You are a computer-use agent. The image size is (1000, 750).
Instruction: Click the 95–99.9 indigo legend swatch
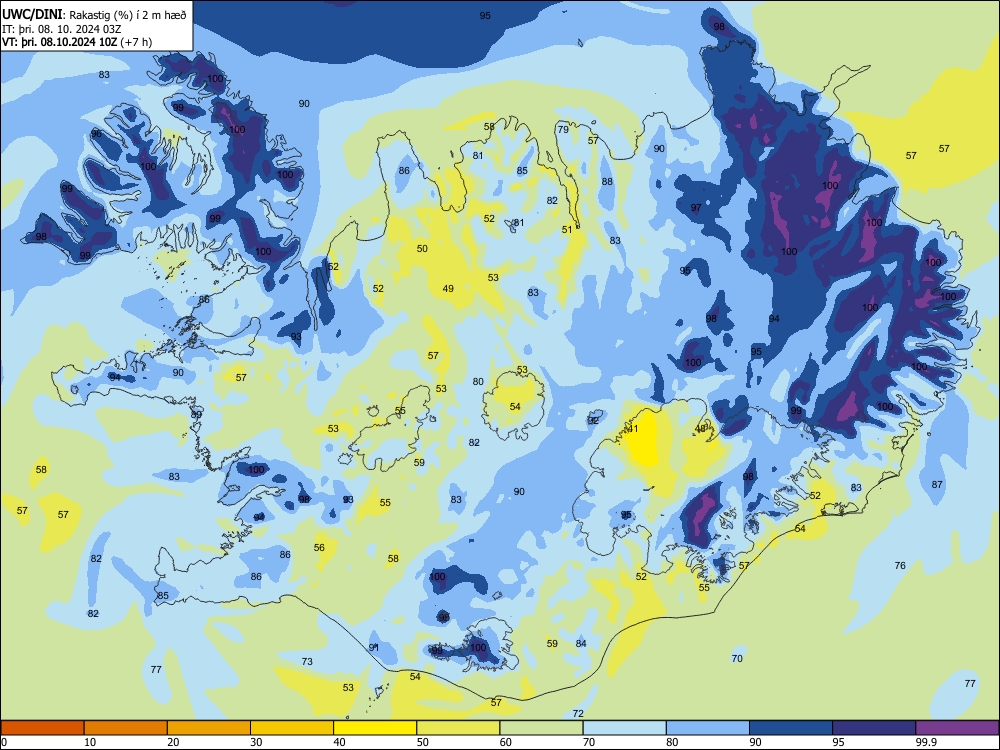coord(874,728)
